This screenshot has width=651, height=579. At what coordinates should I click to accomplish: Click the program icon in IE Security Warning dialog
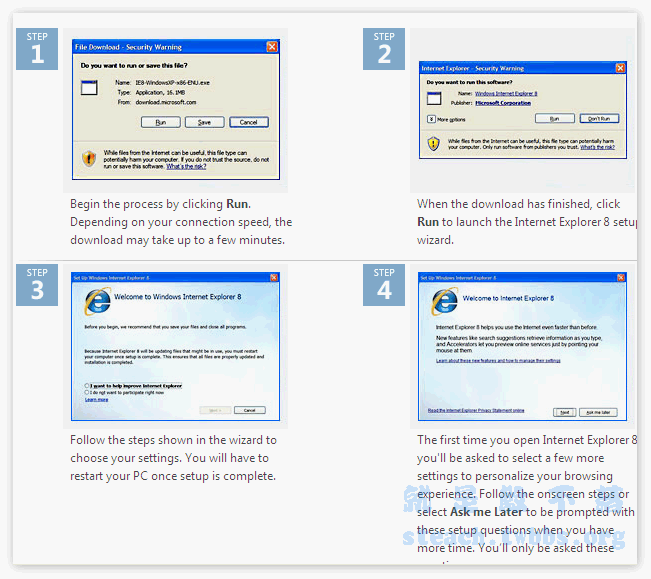click(x=434, y=98)
